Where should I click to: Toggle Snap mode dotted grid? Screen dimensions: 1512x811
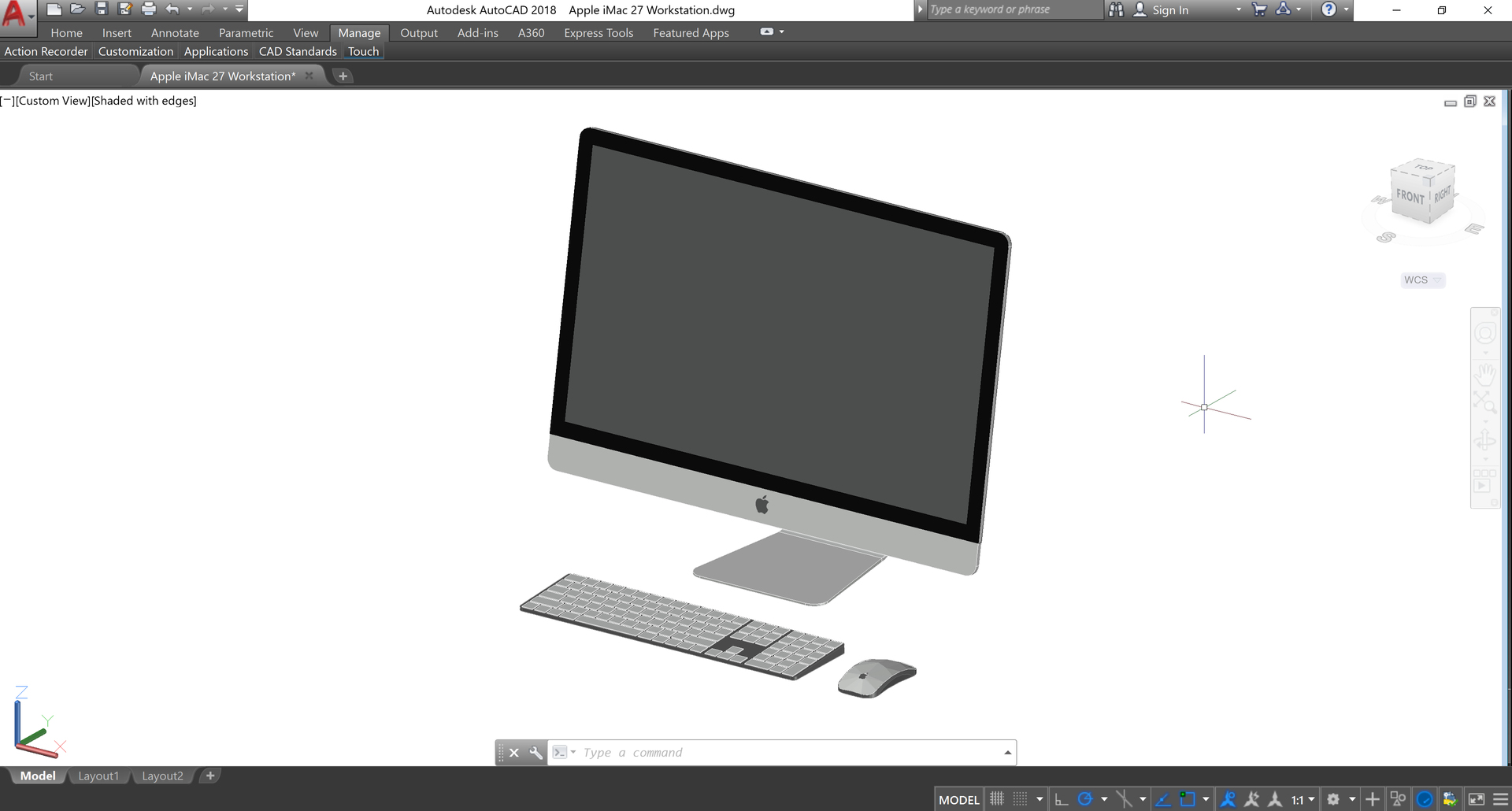click(x=1020, y=799)
